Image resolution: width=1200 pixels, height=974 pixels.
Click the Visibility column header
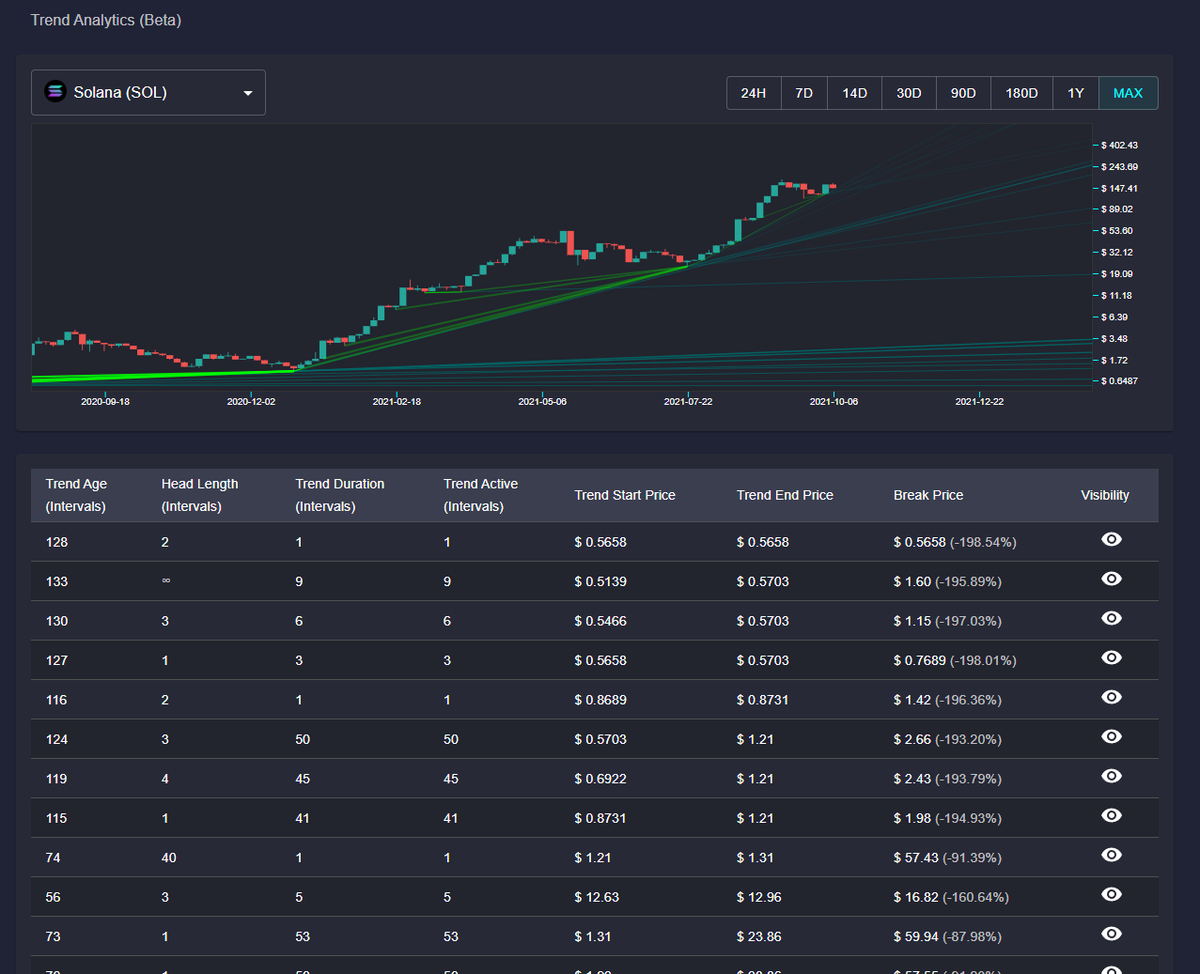tap(1105, 495)
